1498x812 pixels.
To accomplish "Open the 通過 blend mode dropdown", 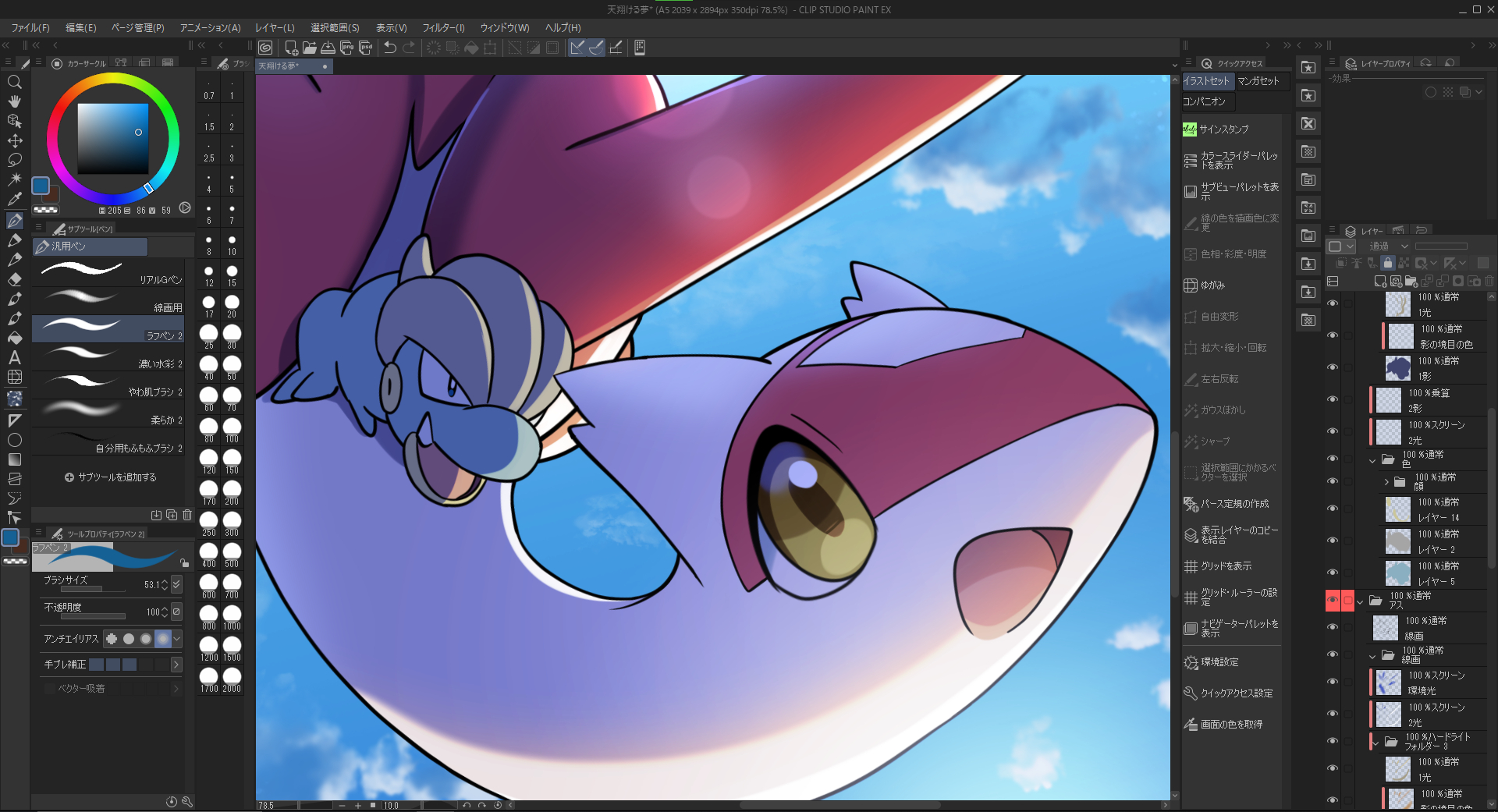I will pyautogui.click(x=1388, y=246).
